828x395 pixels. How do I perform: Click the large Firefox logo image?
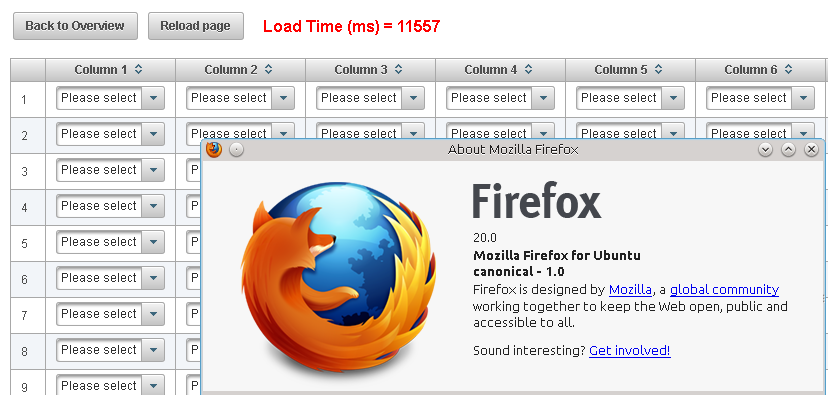coord(338,277)
